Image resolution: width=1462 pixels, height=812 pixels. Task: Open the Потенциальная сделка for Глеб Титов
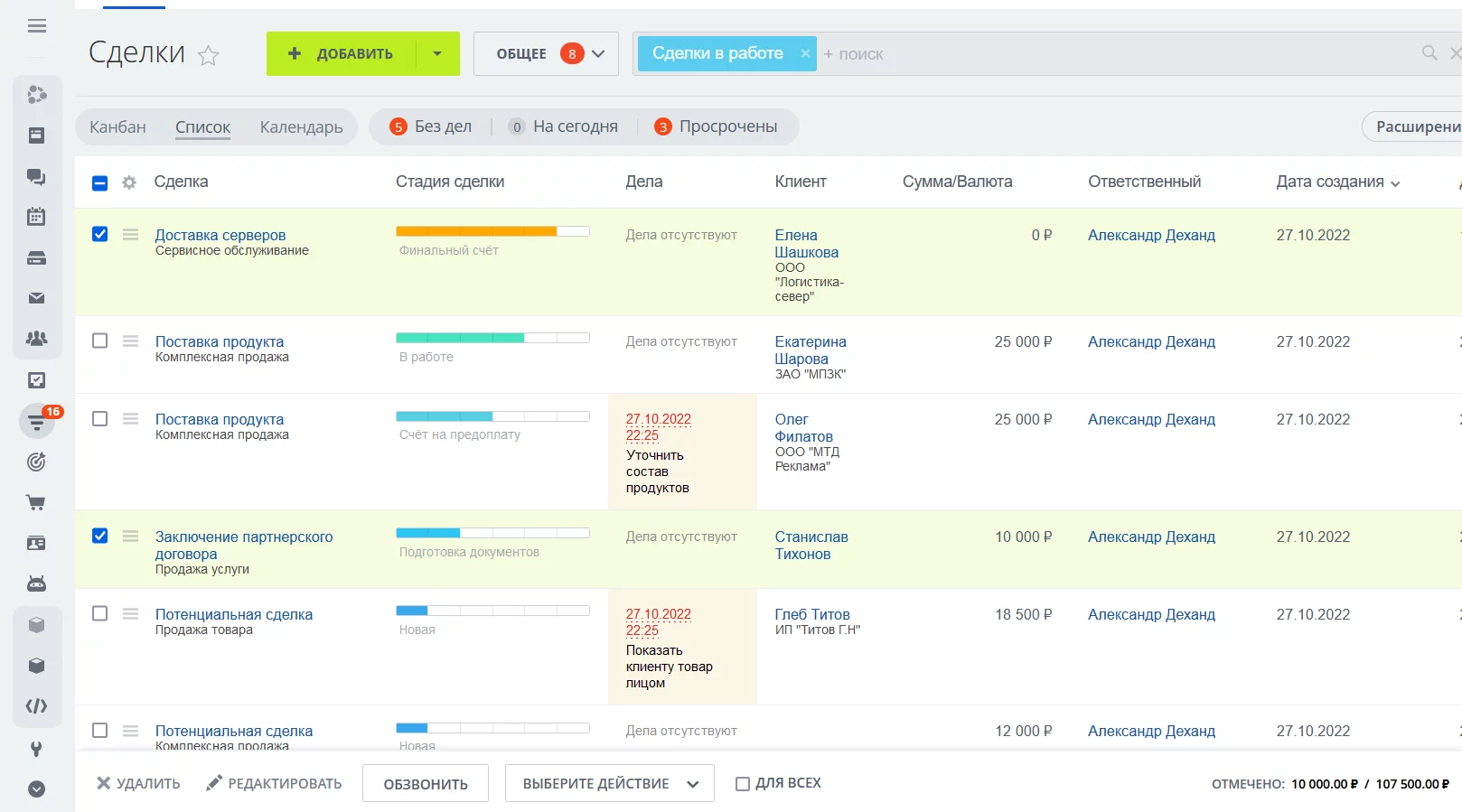[234, 615]
